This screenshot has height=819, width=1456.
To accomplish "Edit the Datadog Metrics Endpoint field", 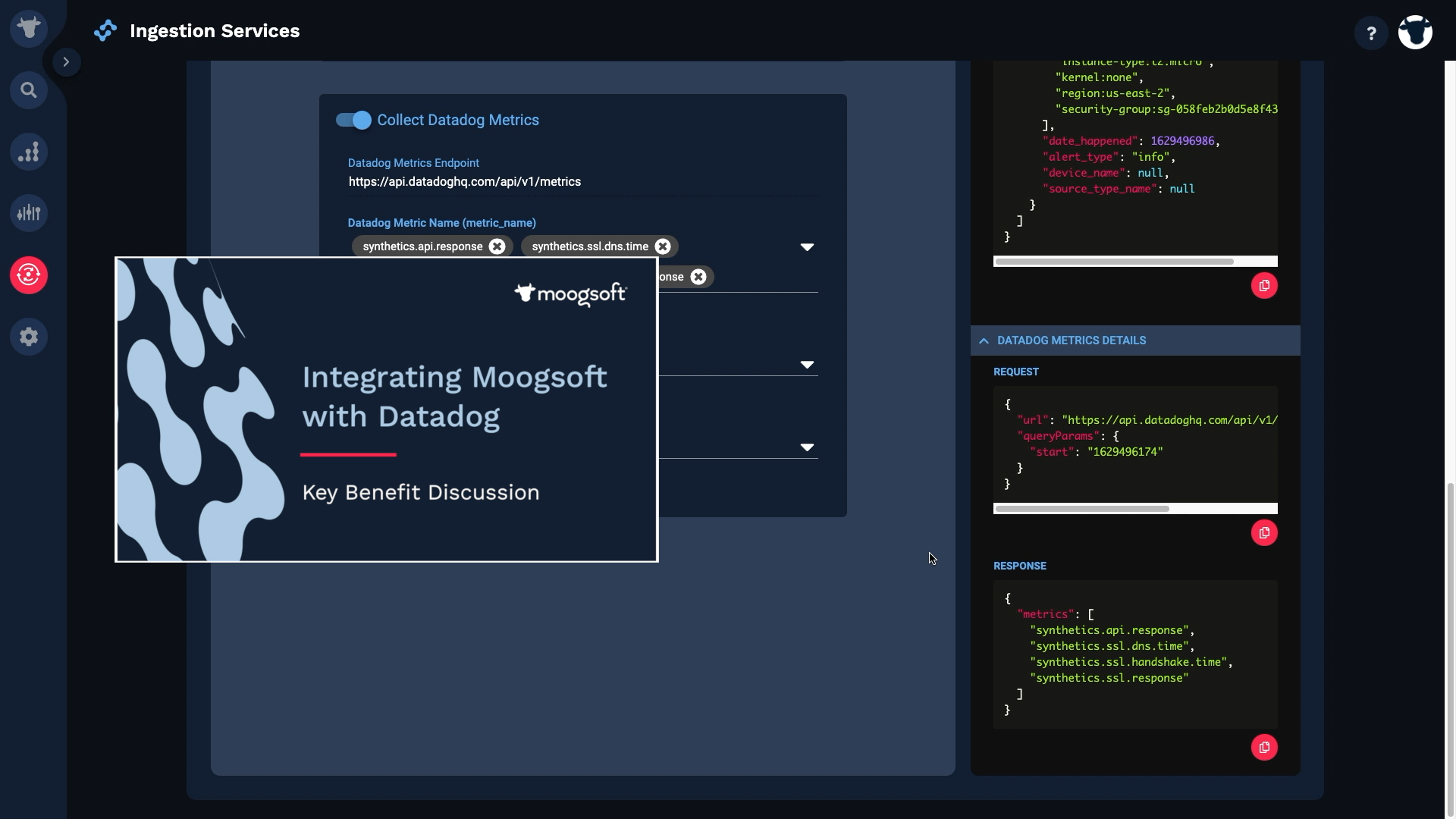I will click(582, 182).
